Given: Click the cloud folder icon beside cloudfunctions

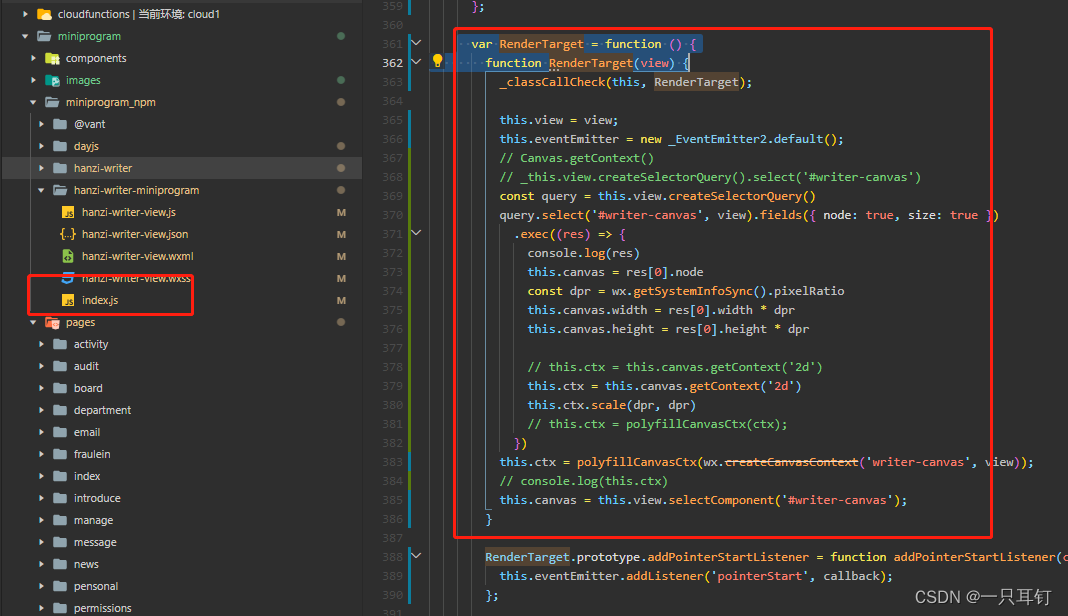Looking at the screenshot, I should 44,14.
